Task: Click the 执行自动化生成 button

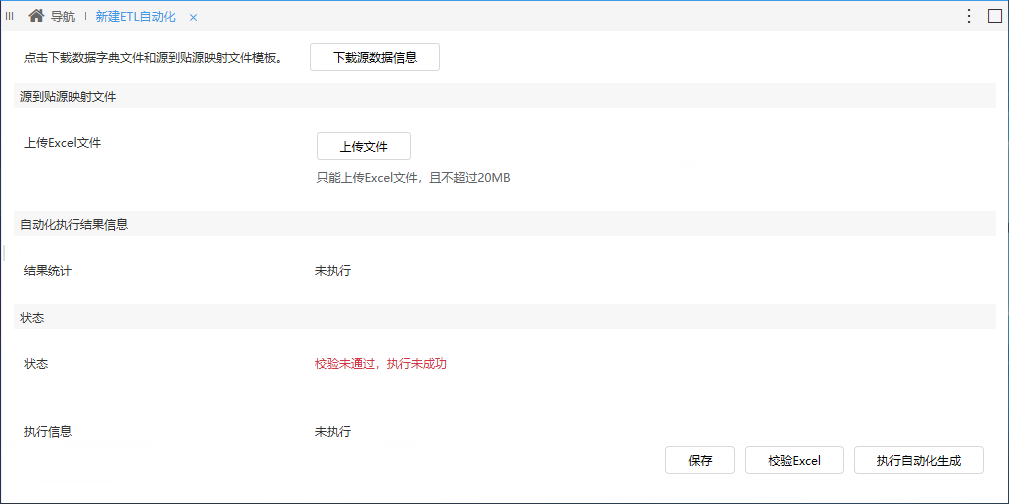Action: [919, 460]
